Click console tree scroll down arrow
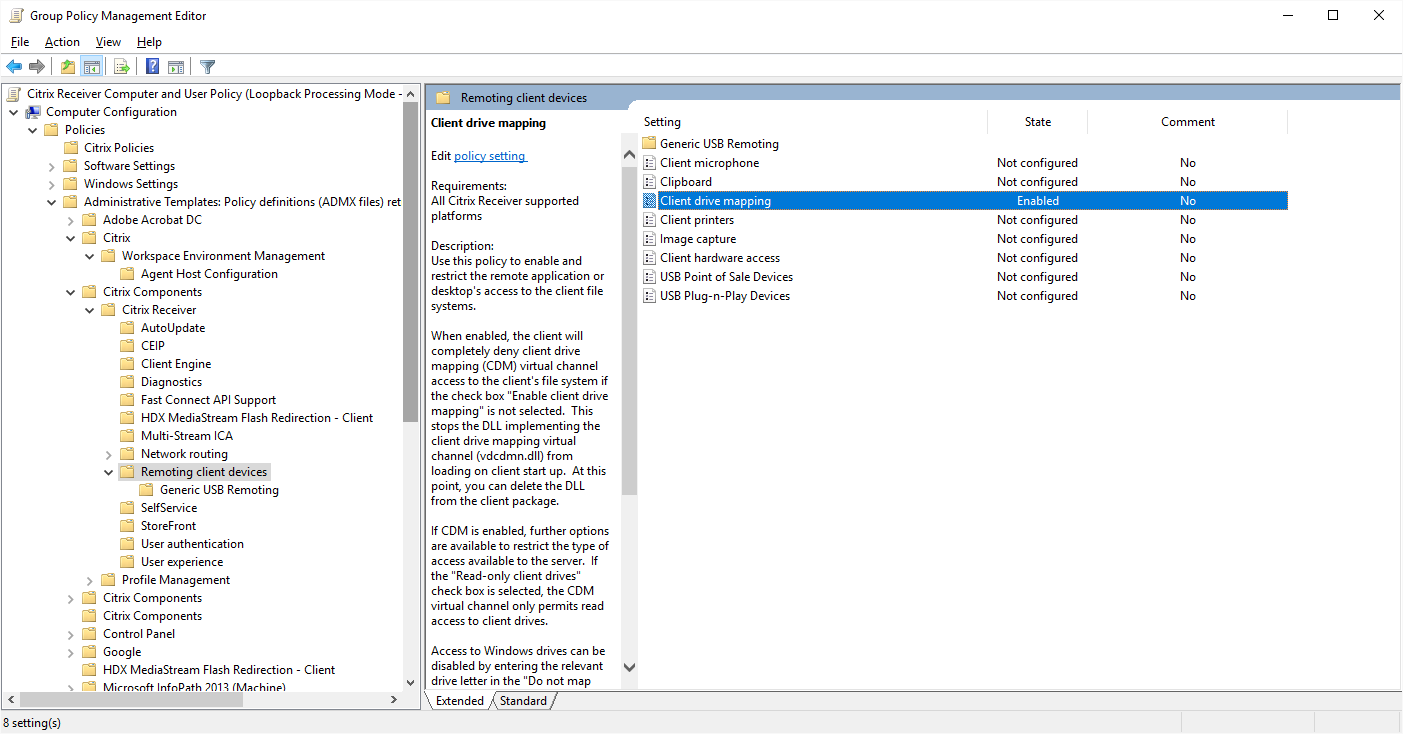Viewport: 1403px width, 734px height. coord(410,682)
